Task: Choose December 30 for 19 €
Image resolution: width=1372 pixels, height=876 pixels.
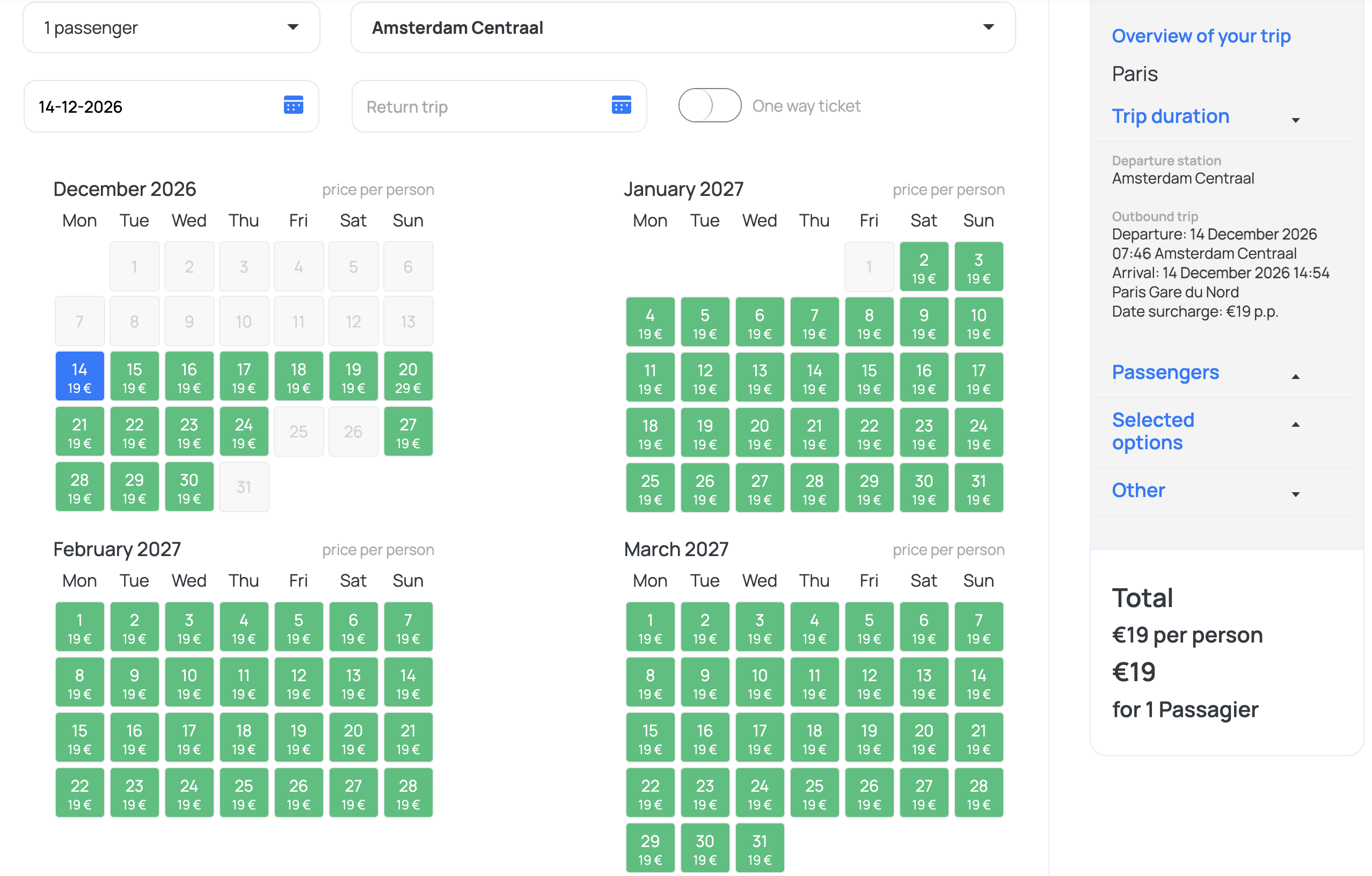Action: click(x=189, y=487)
